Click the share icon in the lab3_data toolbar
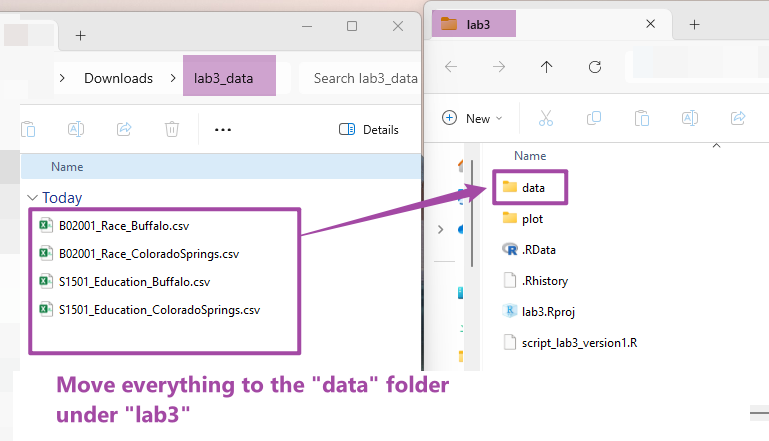Image resolution: width=769 pixels, height=441 pixels. (x=124, y=129)
